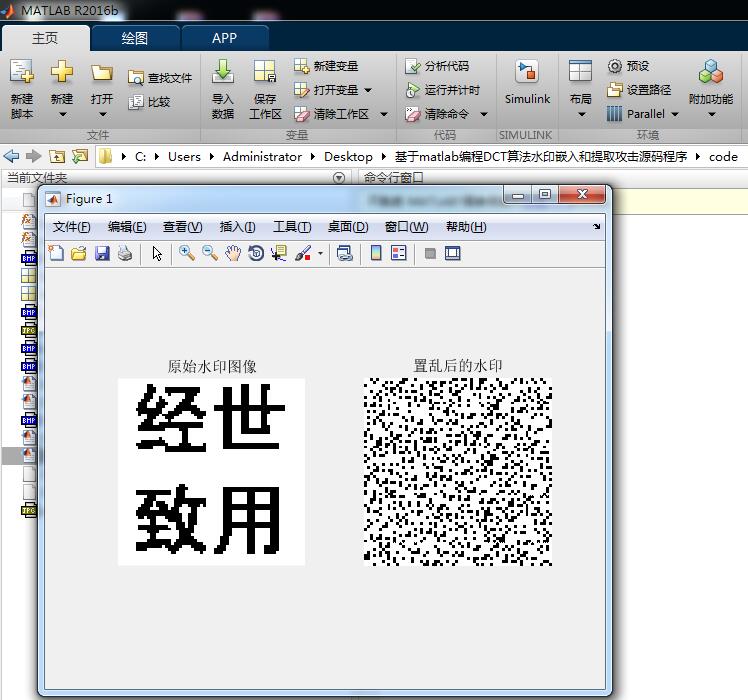The width and height of the screenshot is (748, 700).
Task: Expand the Layout (布局) dropdown arrow
Action: click(x=582, y=115)
